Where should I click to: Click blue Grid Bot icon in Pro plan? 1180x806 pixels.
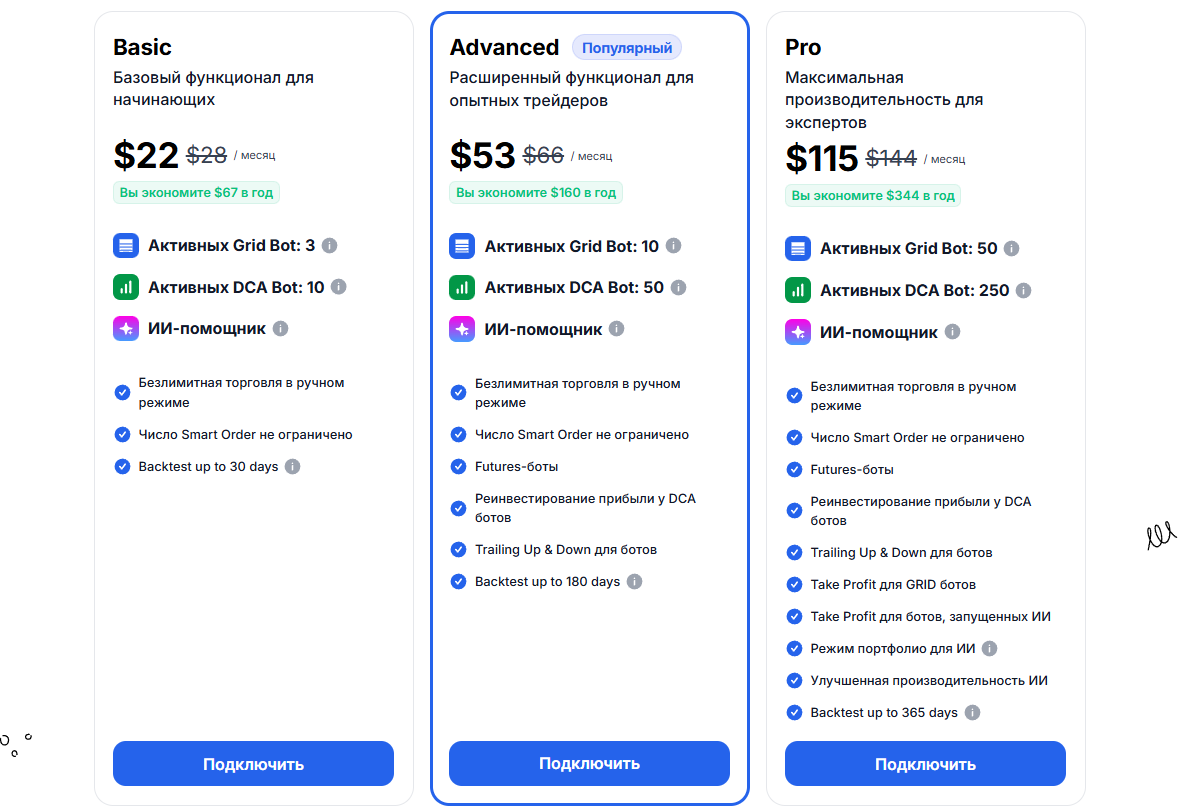click(x=798, y=248)
